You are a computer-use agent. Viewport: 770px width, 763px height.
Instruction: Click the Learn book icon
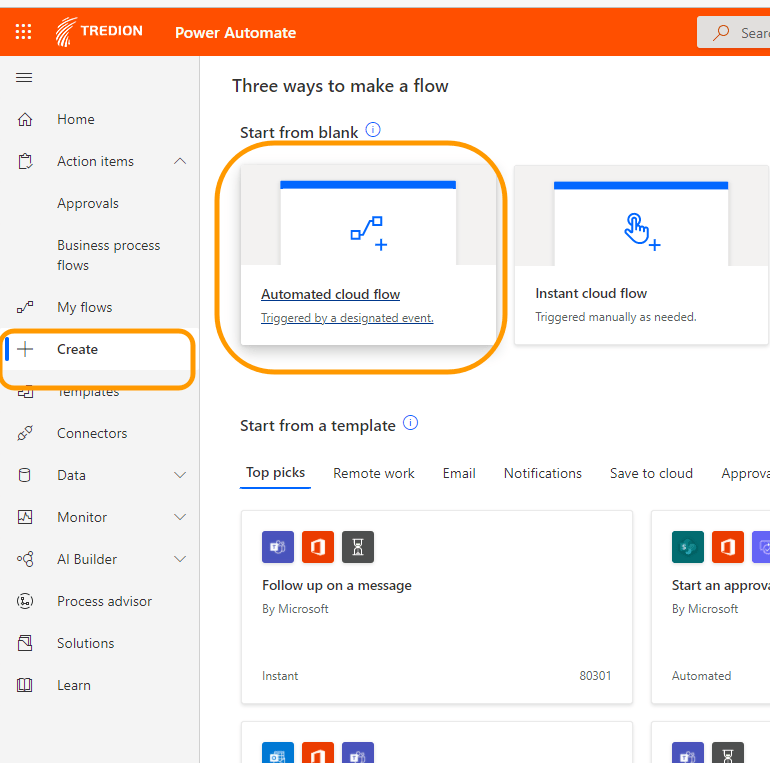26,686
